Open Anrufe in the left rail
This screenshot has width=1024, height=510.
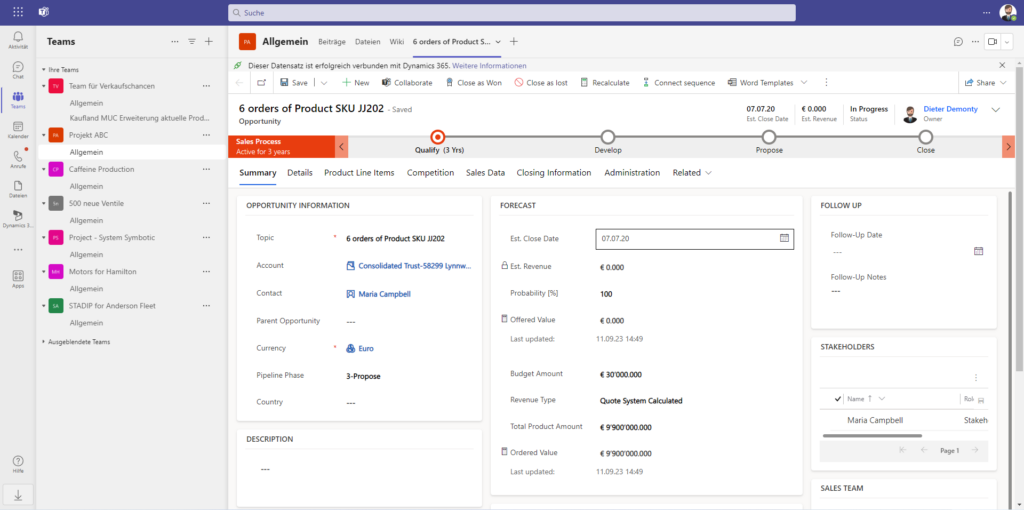click(18, 159)
